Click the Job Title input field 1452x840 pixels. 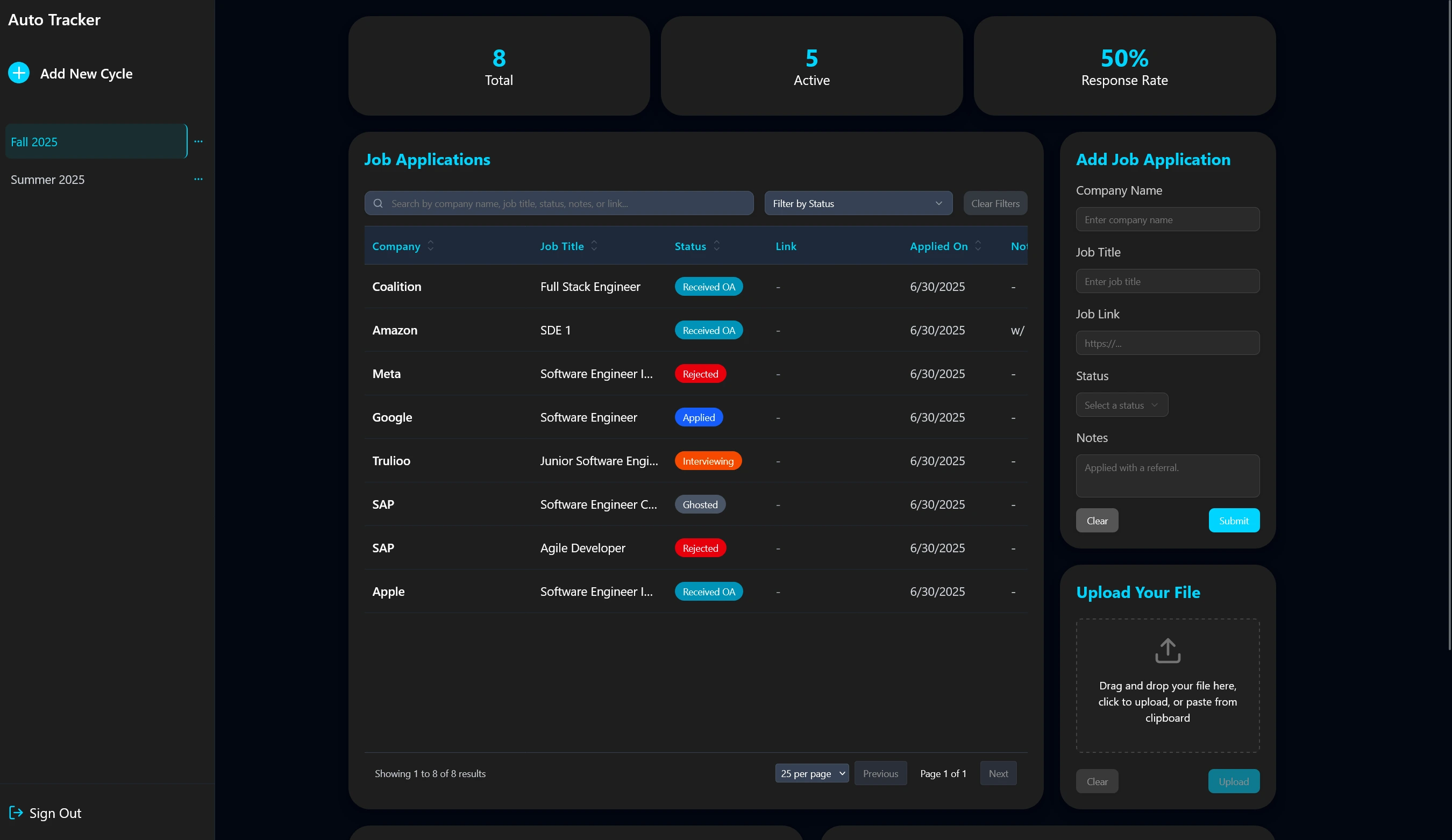tap(1168, 281)
